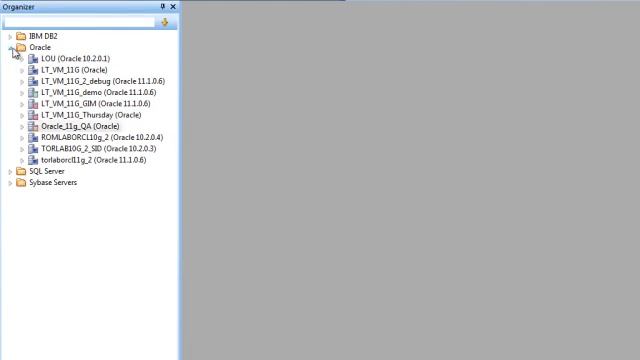Viewport: 640px width, 360px height.
Task: Type-in the Organizer search field
Action: [x=79, y=22]
